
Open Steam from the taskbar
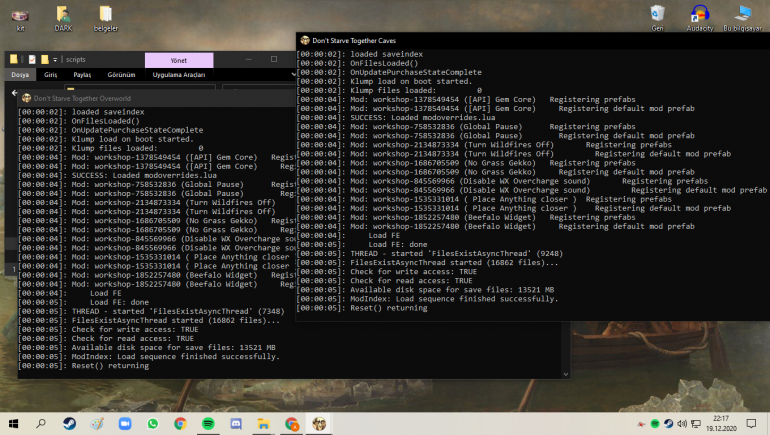coord(69,423)
